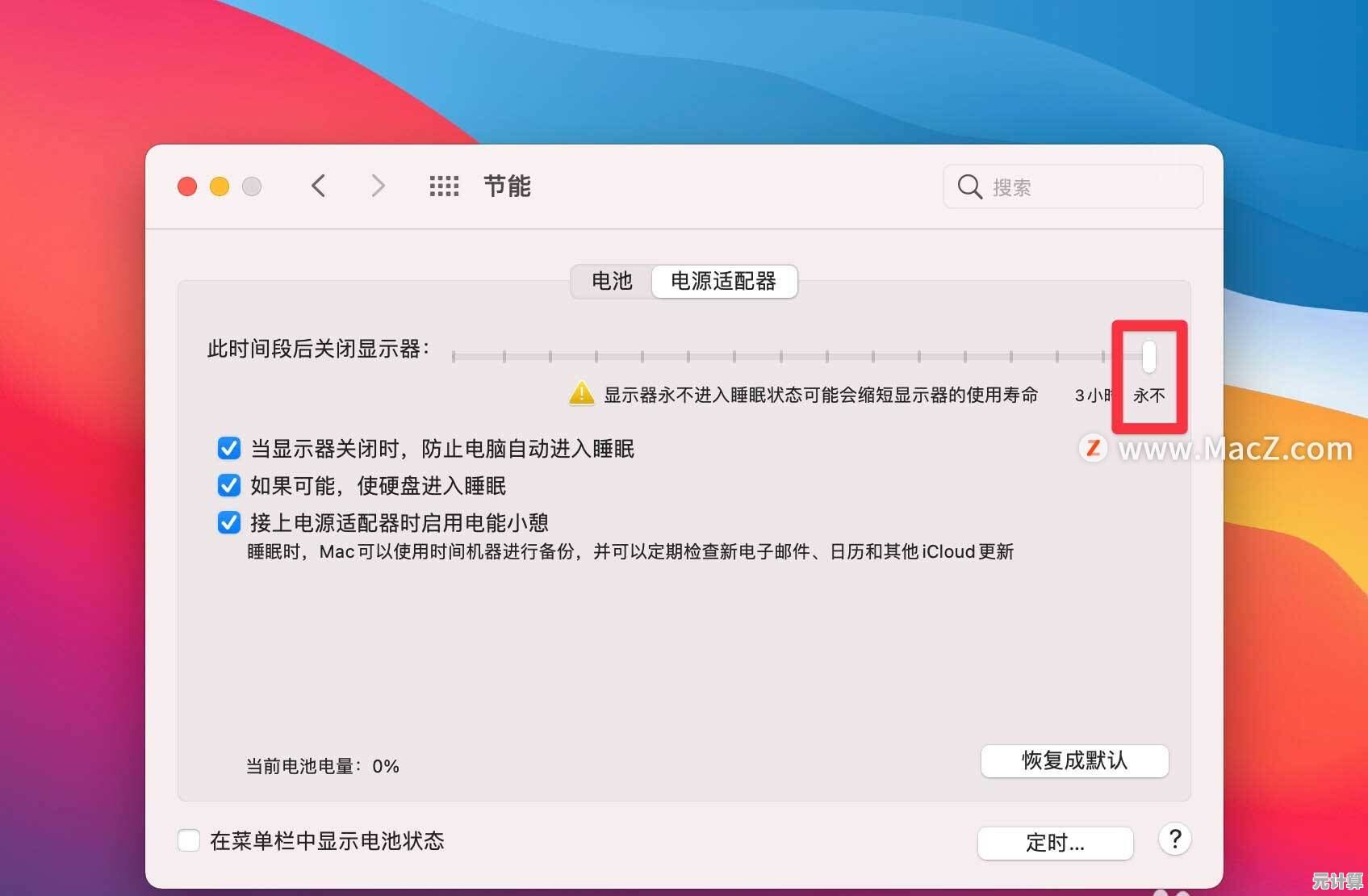The image size is (1368, 896).
Task: Open help with the question mark button
Action: pyautogui.click(x=1174, y=839)
